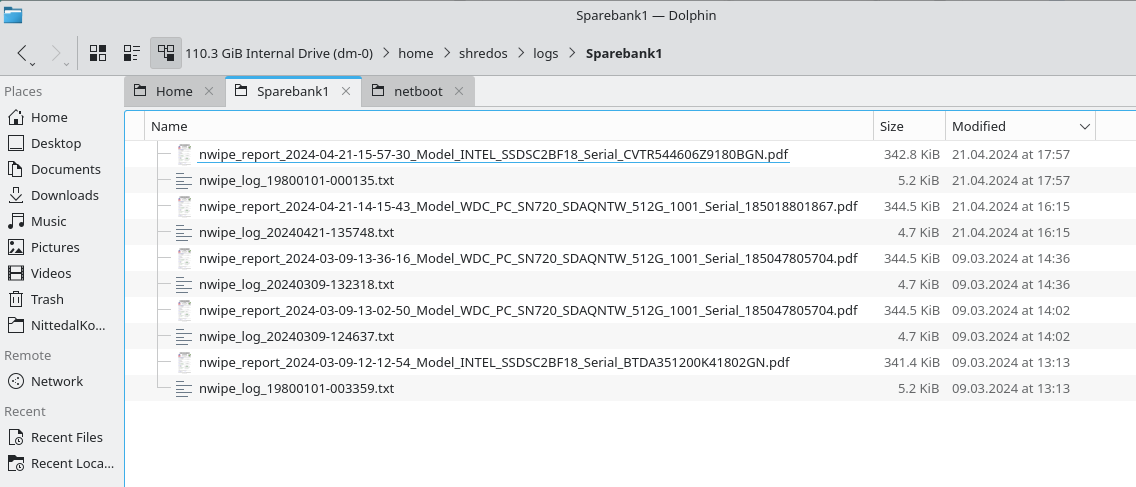The image size is (1136, 487).
Task: Toggle sort order with the Modified column arrow
Action: [1085, 127]
